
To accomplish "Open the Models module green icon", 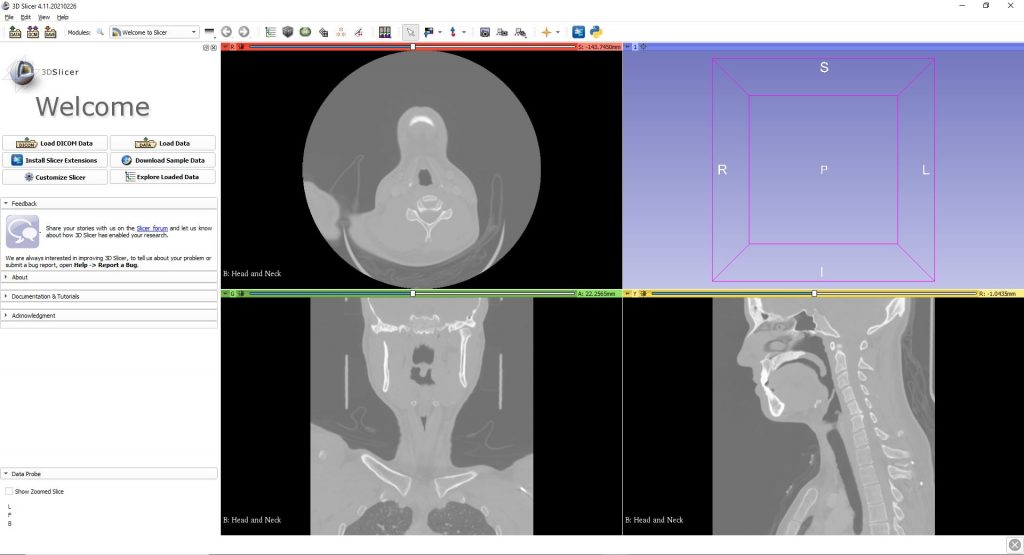I will click(305, 32).
